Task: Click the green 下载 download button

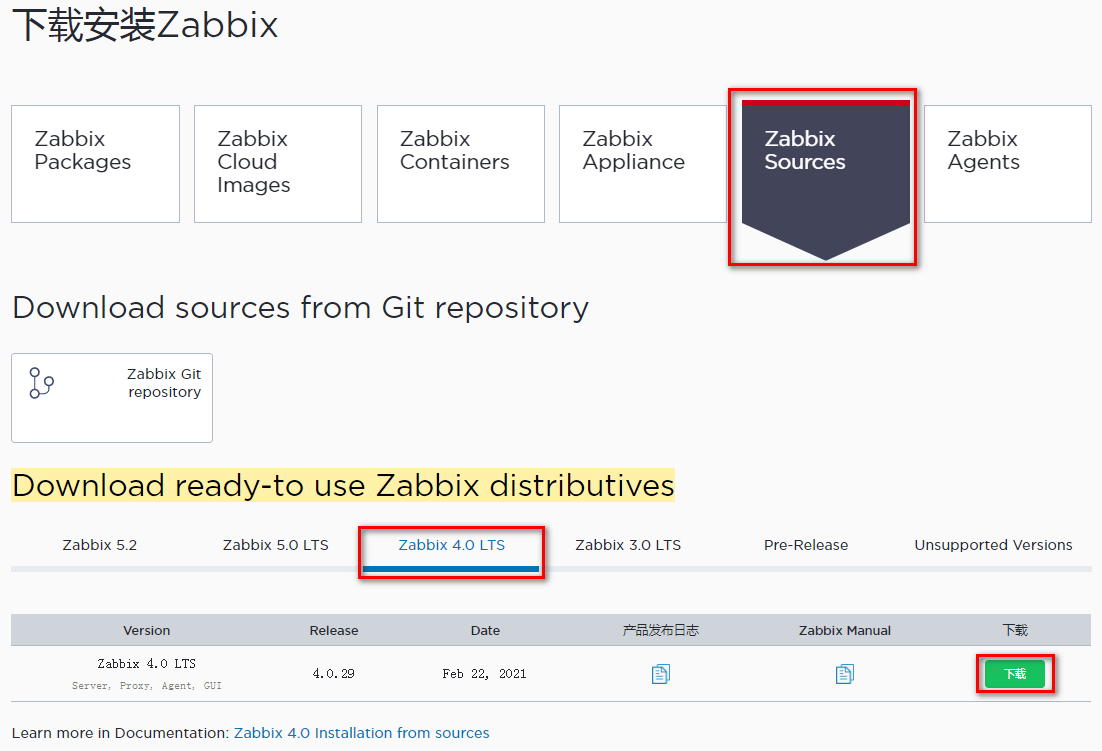Action: pos(1015,674)
